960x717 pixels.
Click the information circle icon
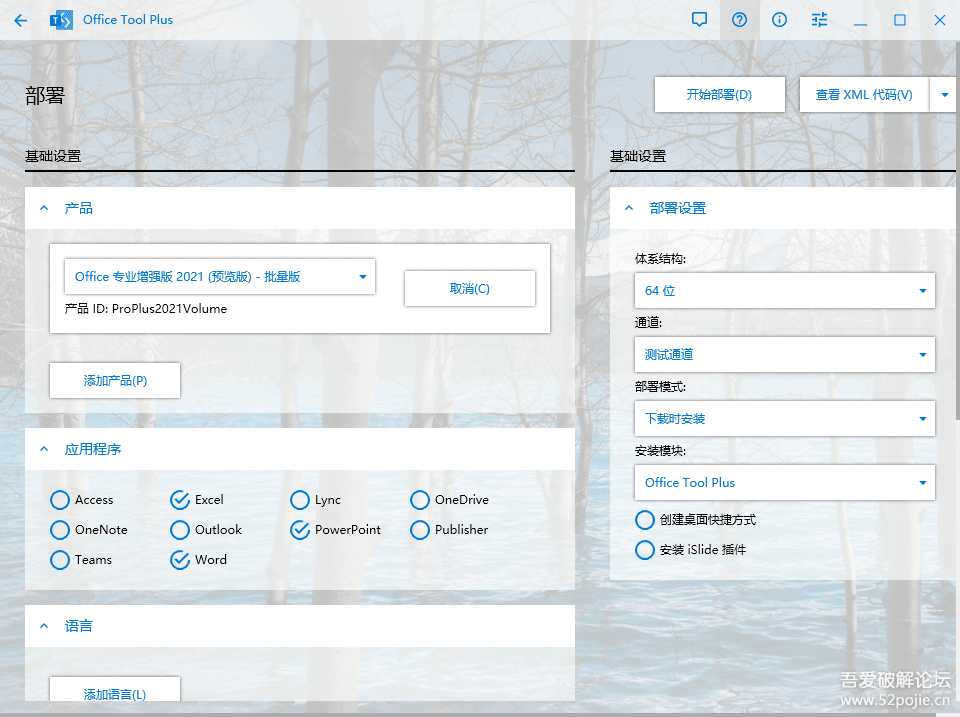click(x=779, y=19)
